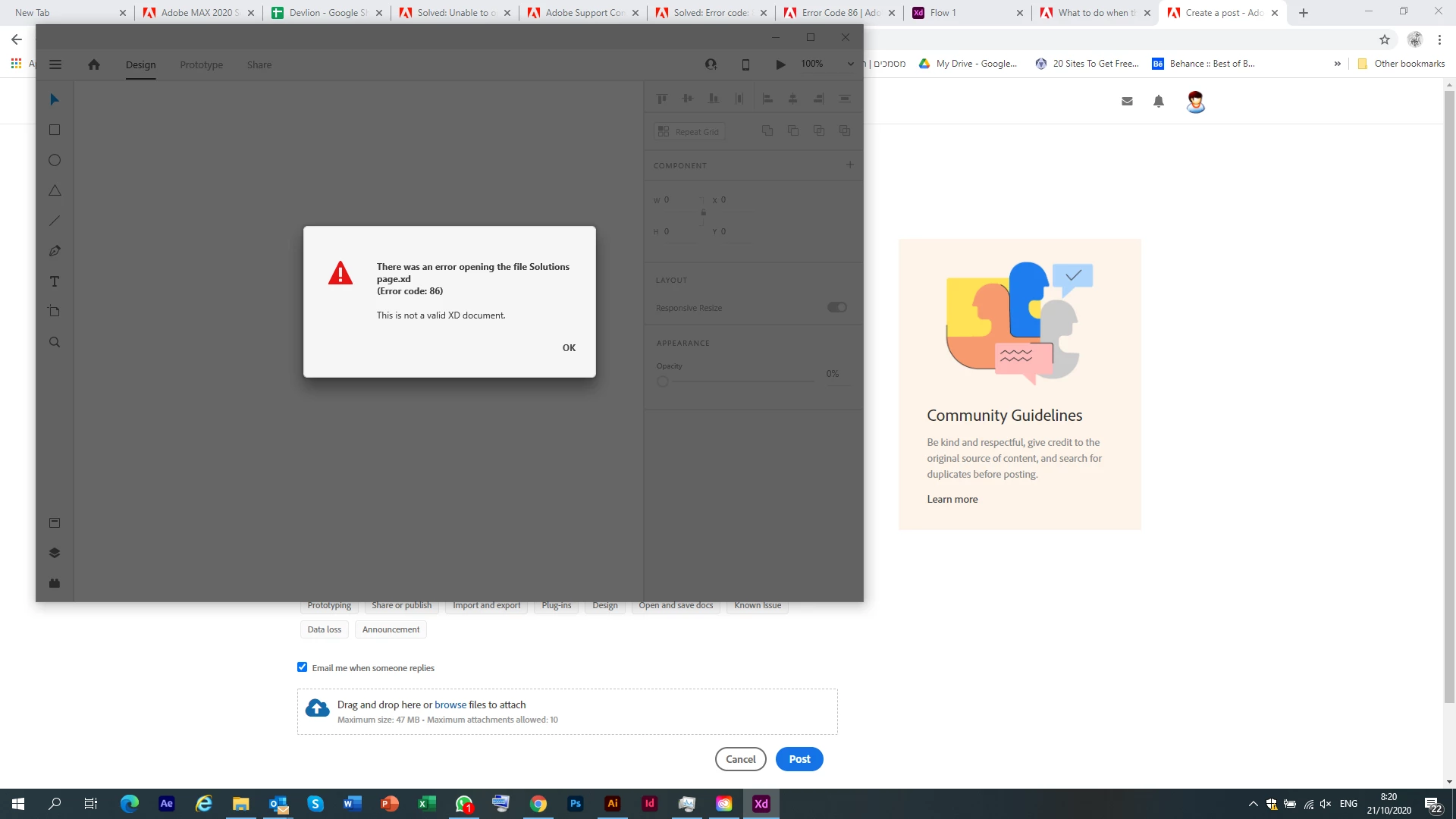The image size is (1456, 819).
Task: Select the Pen tool
Action: click(x=55, y=251)
